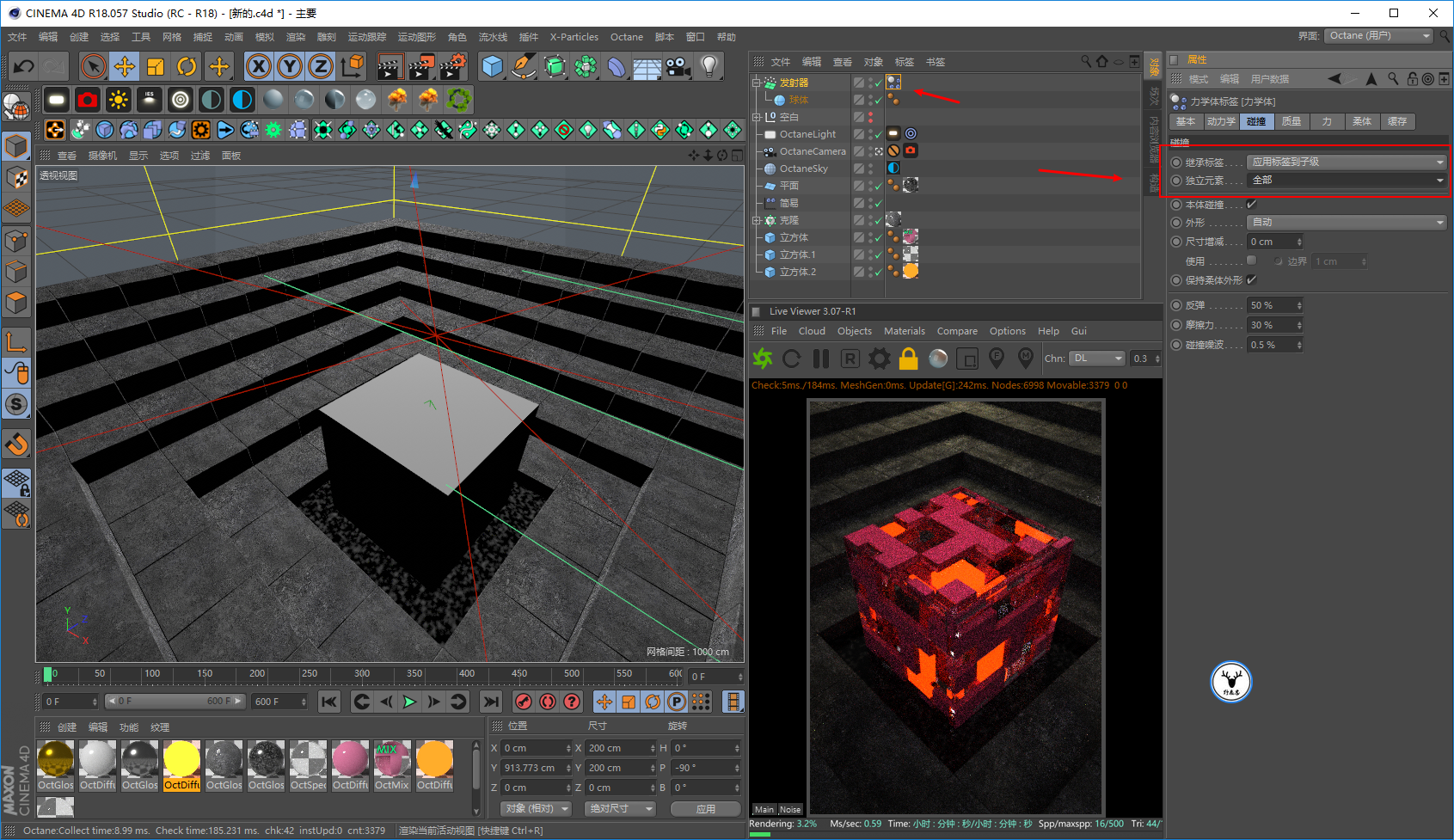Viewport: 1454px width, 840px height.
Task: Open the 继承标签 dropdown
Action: (x=1347, y=162)
